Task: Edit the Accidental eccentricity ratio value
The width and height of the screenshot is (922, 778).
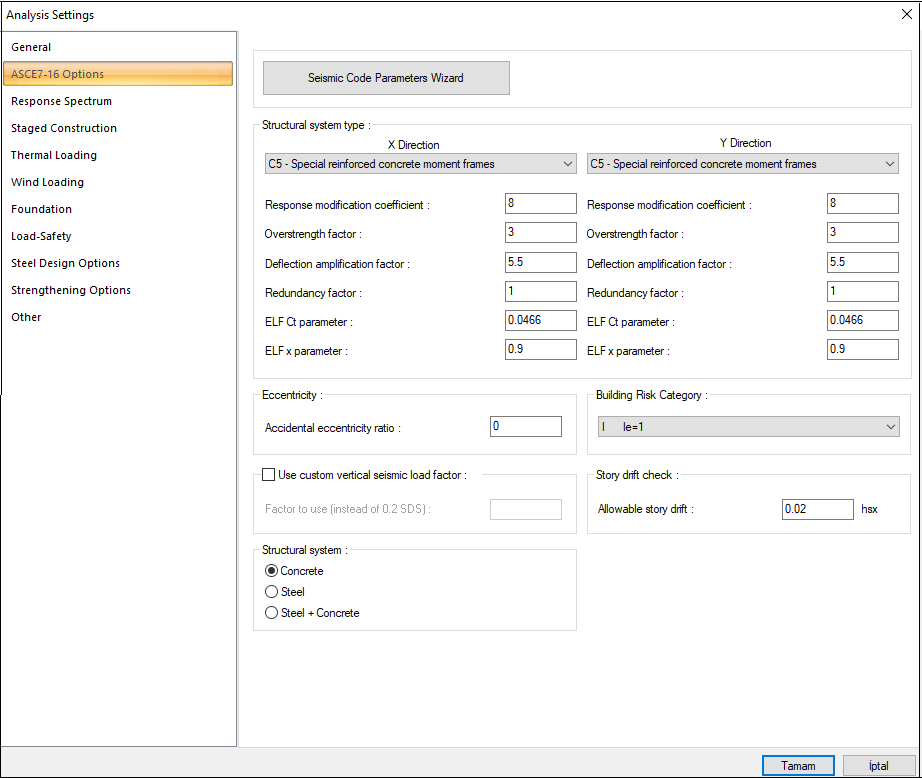Action: click(x=525, y=426)
